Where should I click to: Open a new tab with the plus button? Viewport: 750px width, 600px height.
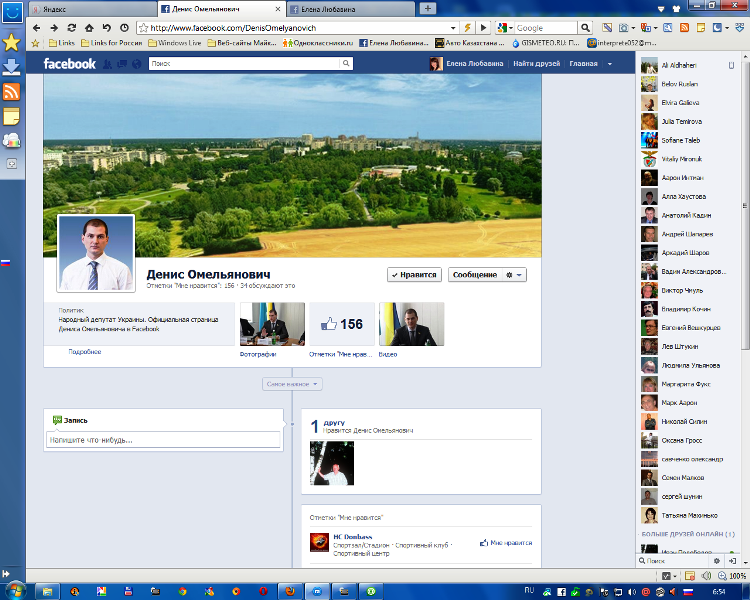pos(428,8)
